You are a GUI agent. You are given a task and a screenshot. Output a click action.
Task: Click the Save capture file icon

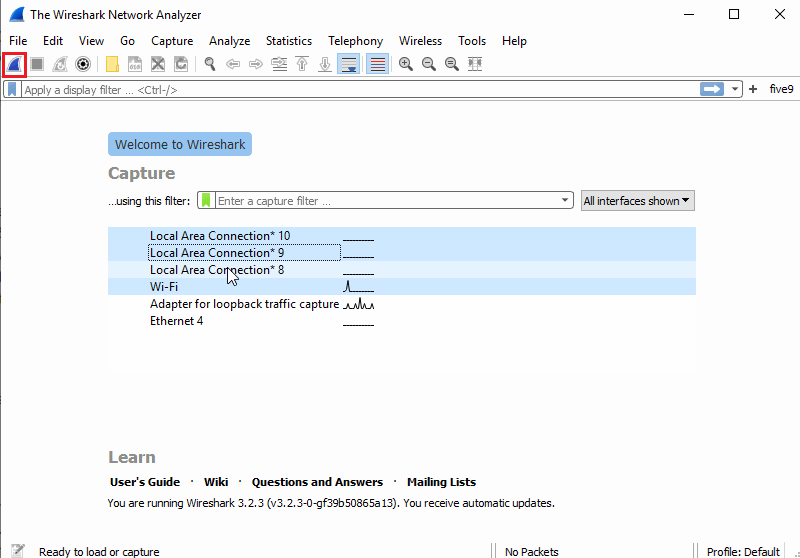[135, 64]
